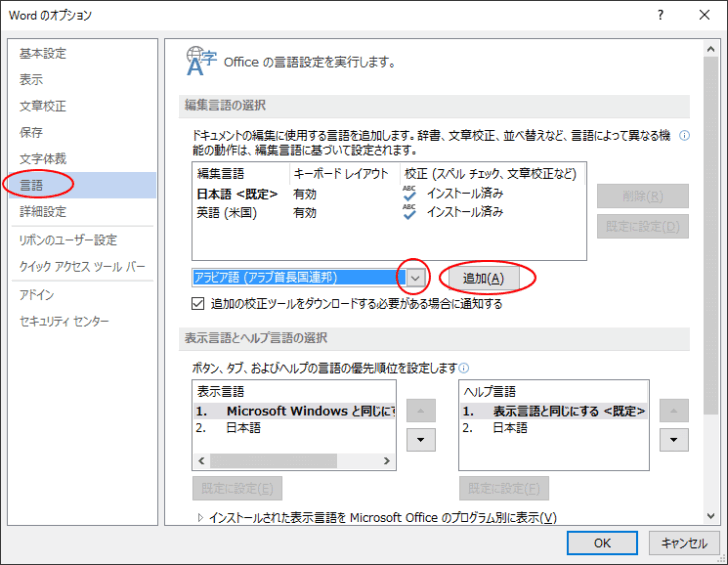Click the 追加(A) button
The height and width of the screenshot is (565, 728).
click(483, 278)
